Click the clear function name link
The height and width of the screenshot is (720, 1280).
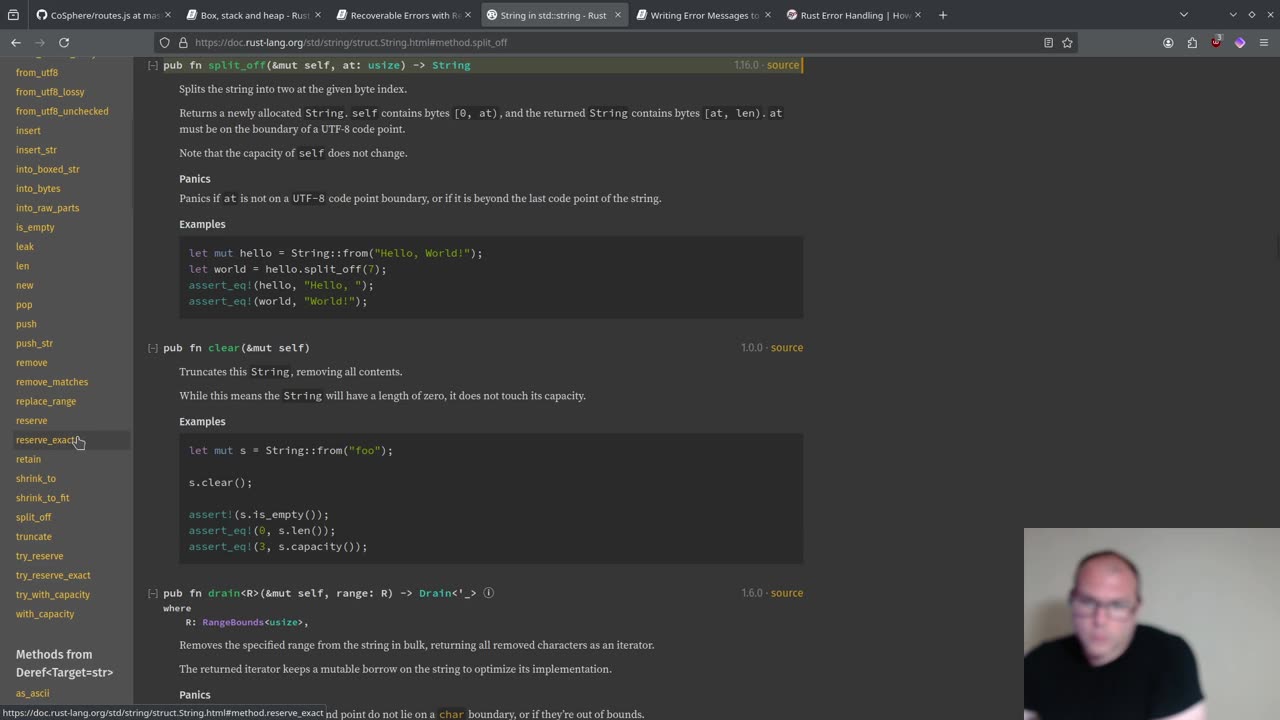pyautogui.click(x=224, y=348)
